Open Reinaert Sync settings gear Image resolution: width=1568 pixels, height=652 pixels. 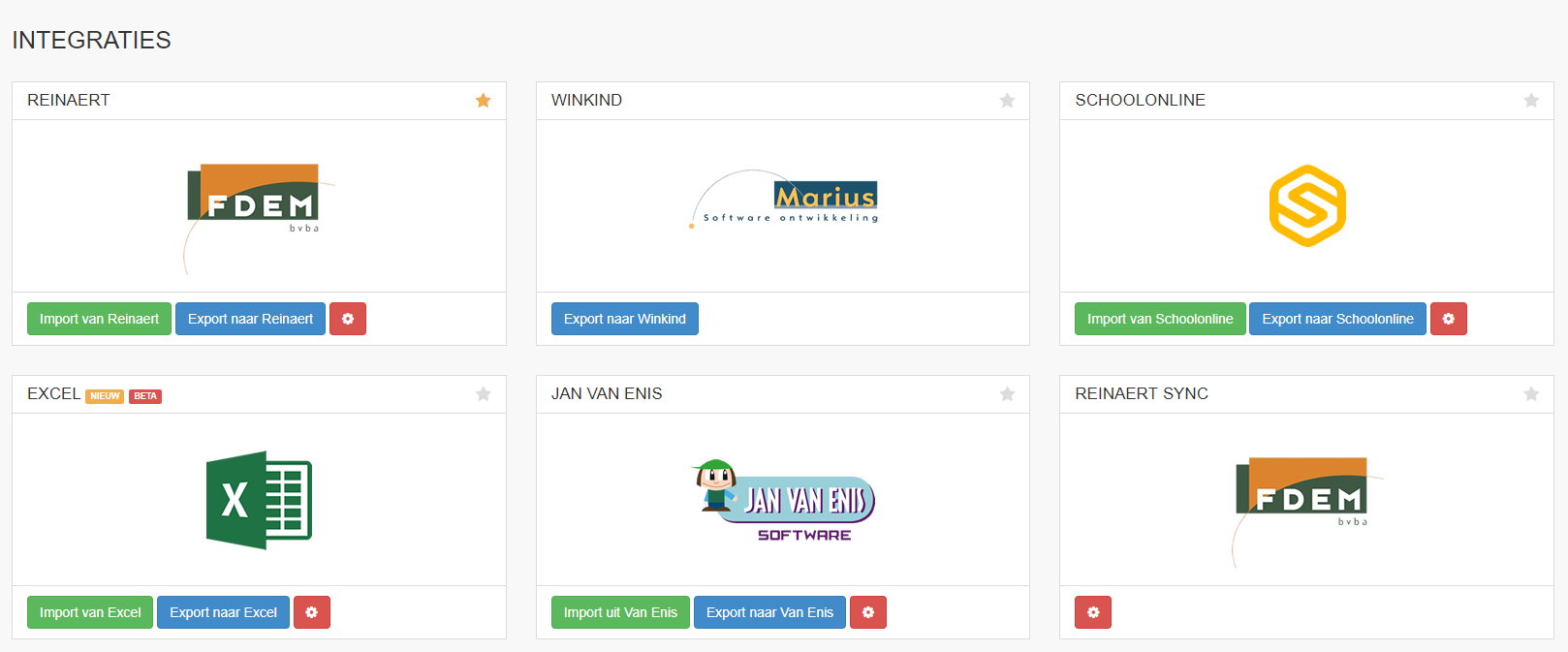[1093, 612]
